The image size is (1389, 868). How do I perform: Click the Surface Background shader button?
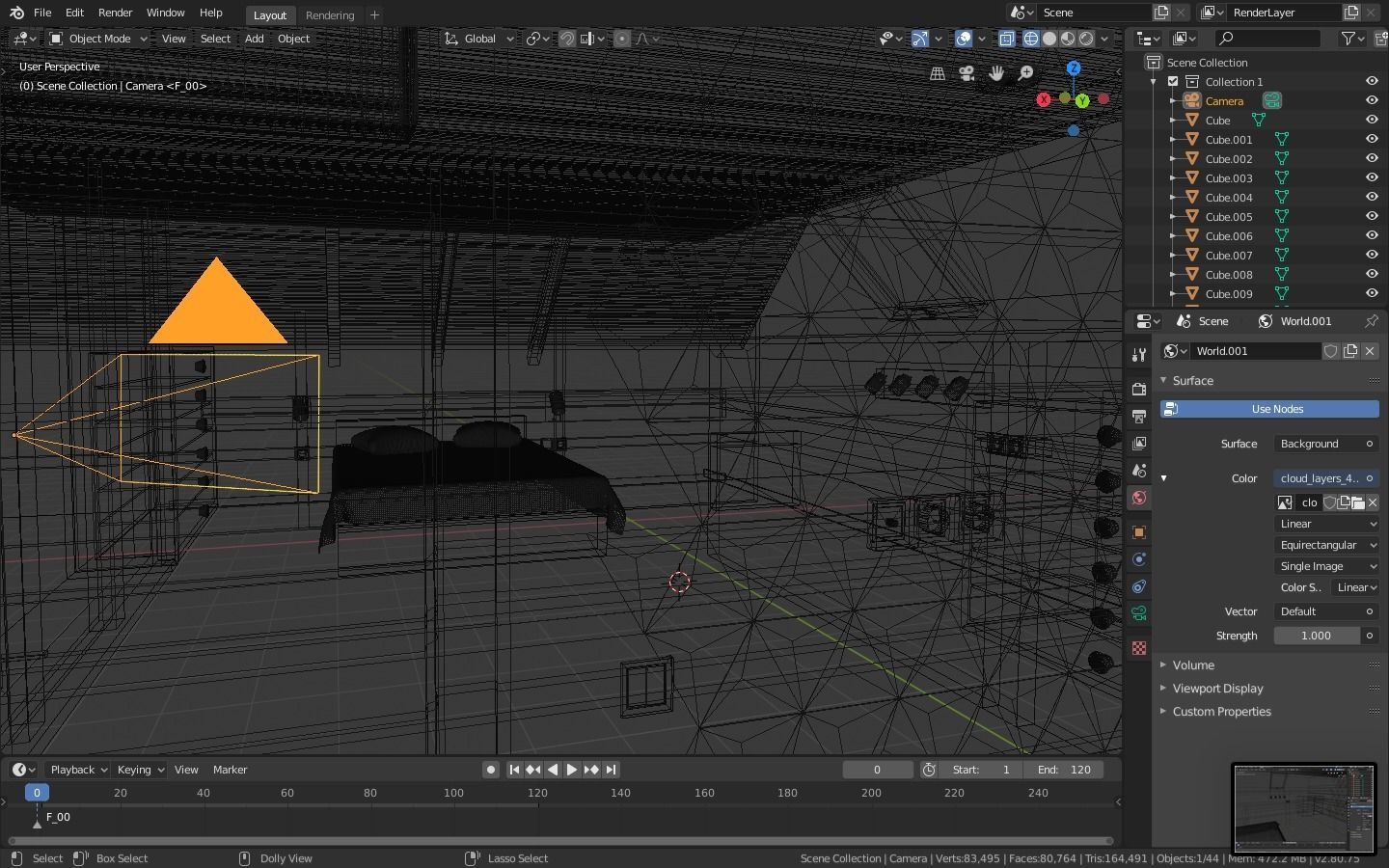[x=1326, y=444]
